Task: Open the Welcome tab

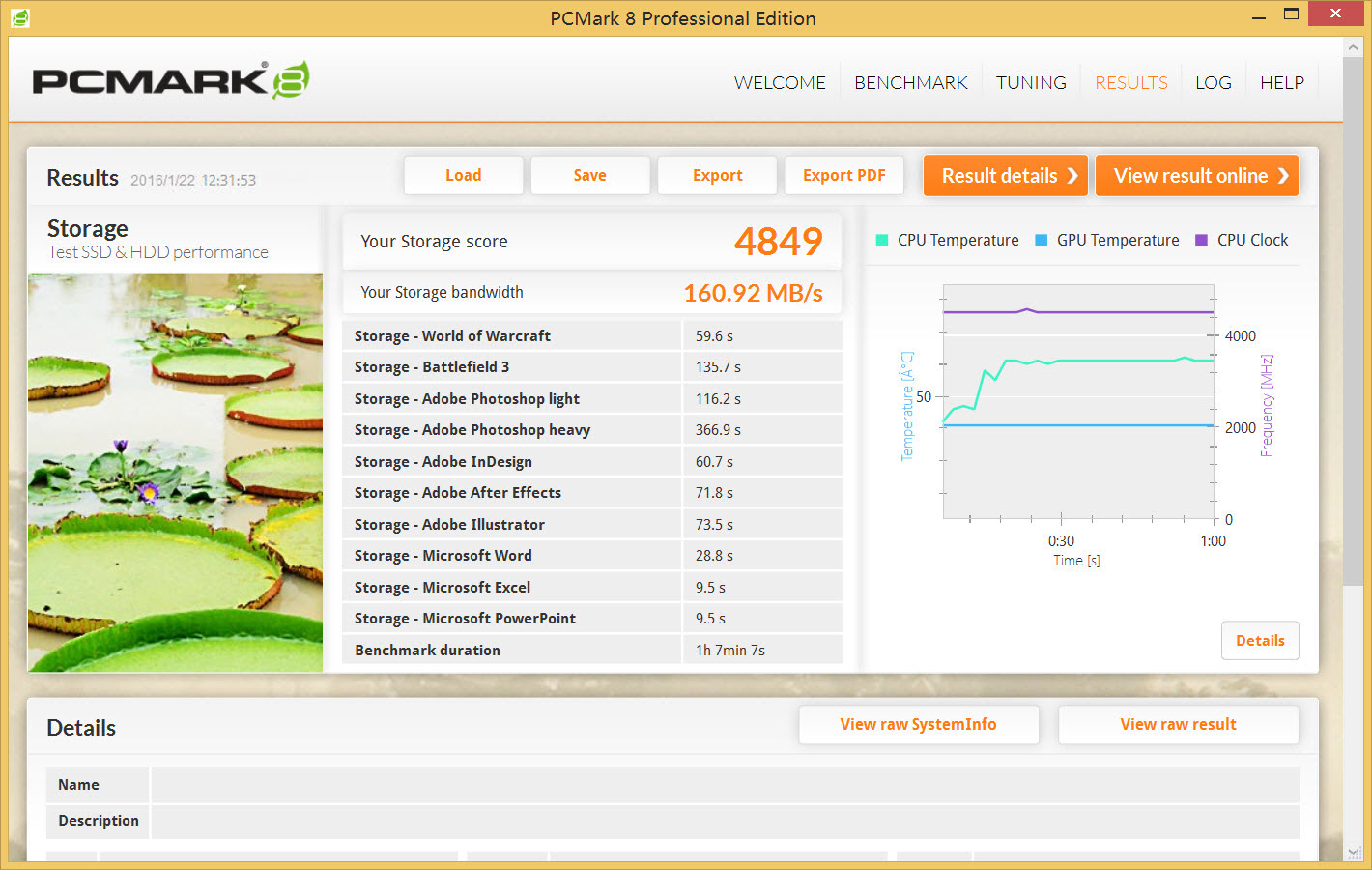Action: 780,83
